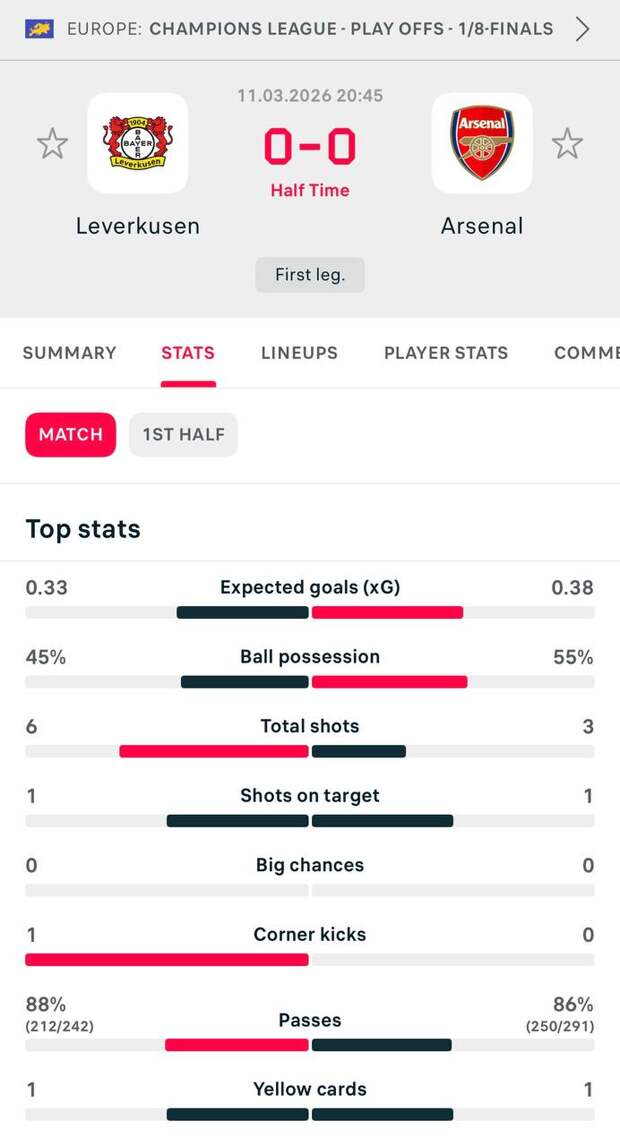Open the Leverkusen club crest
Viewport: 620px width, 1146px height.
[x=138, y=143]
